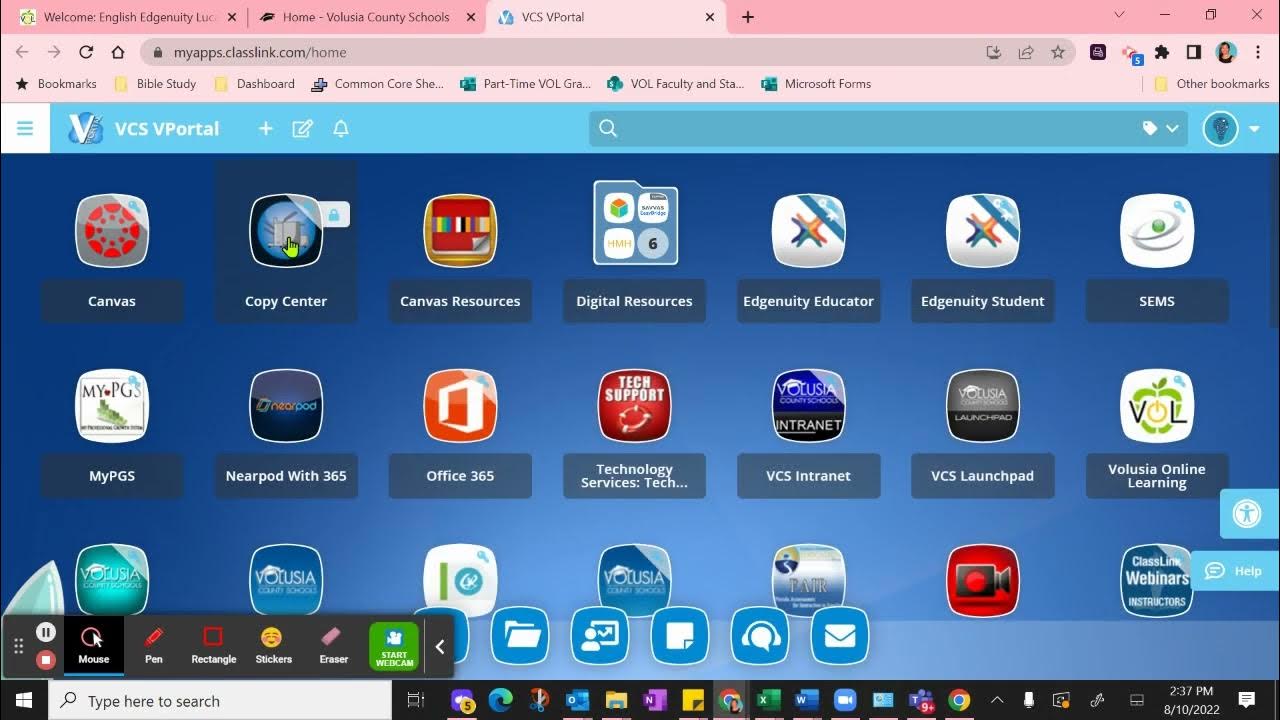
Task: Click the notifications bell icon
Action: pyautogui.click(x=341, y=129)
